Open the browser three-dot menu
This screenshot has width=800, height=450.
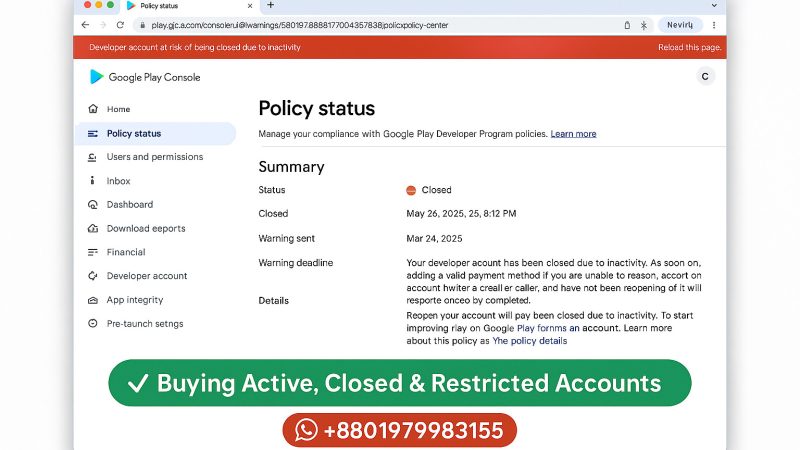coord(714,25)
